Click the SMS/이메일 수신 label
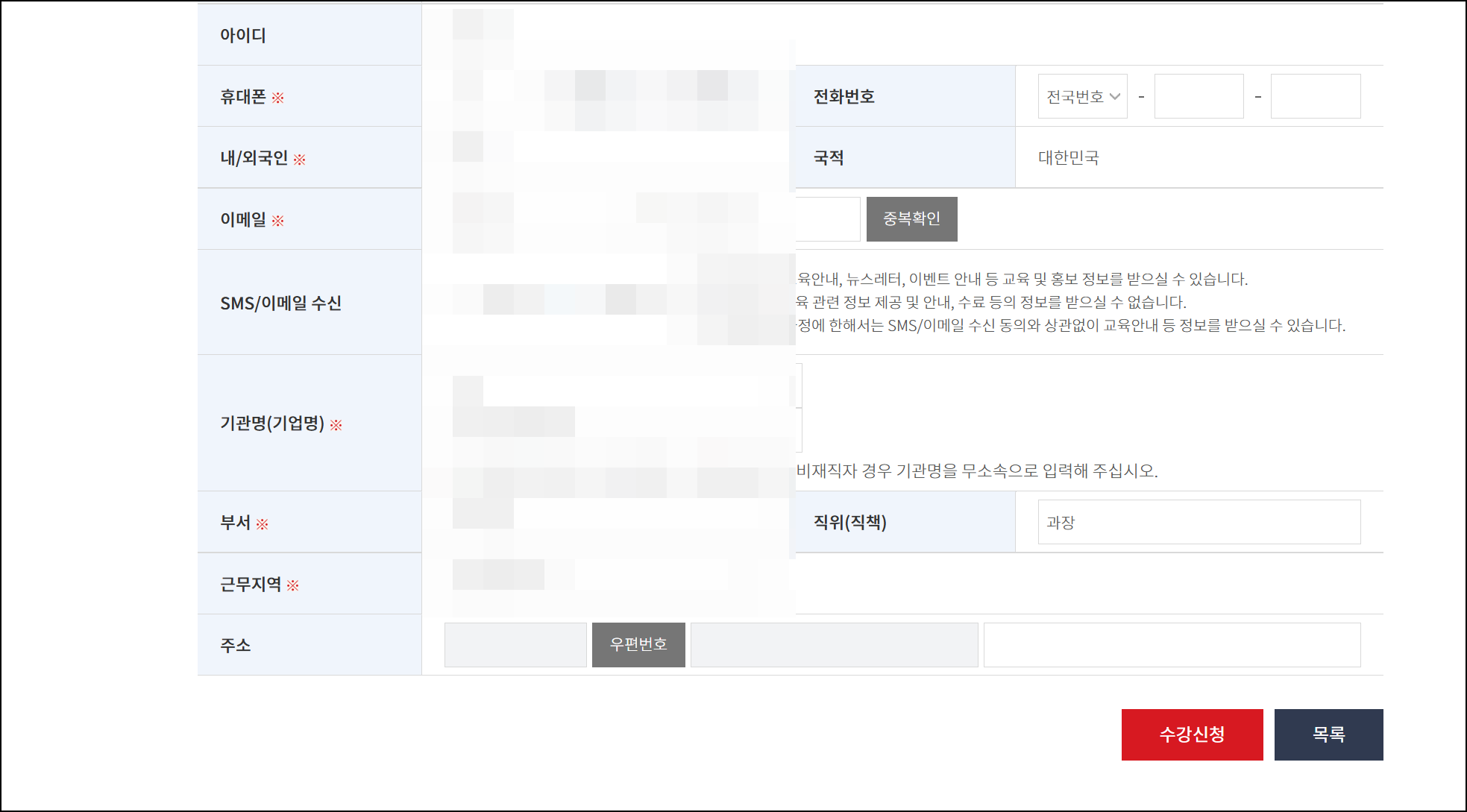Viewport: 1467px width, 812px height. [x=280, y=303]
